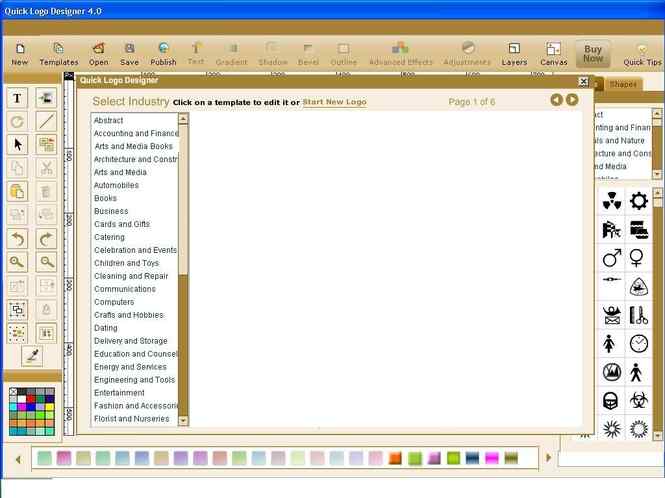Open Quick Tips in toolbar
Viewport: 665px width, 498px height.
click(x=642, y=55)
